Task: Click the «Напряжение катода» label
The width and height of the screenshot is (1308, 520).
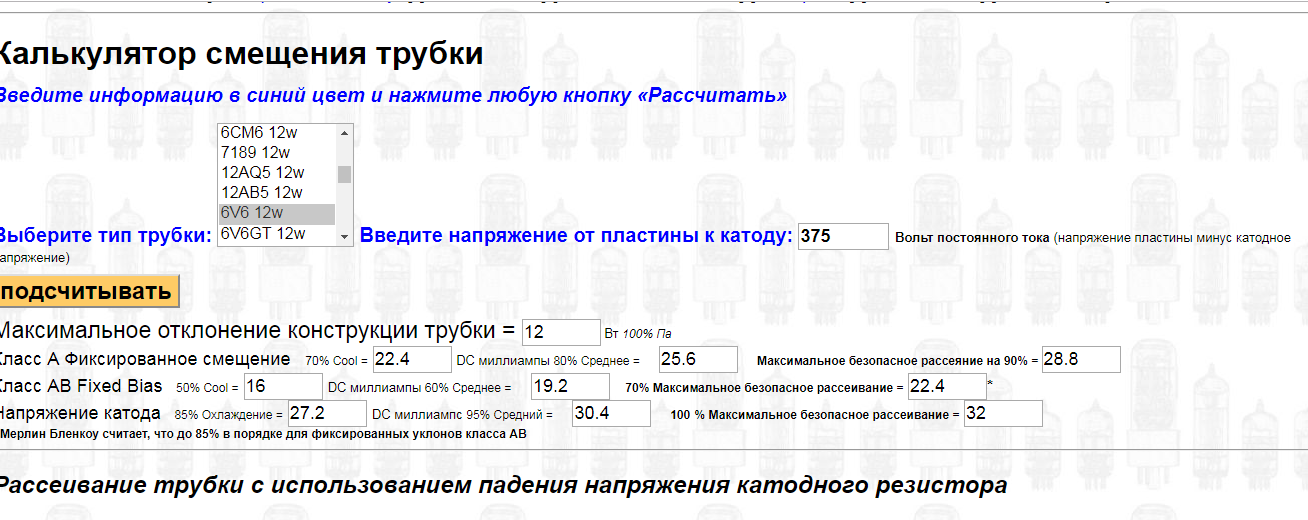Action: 80,413
